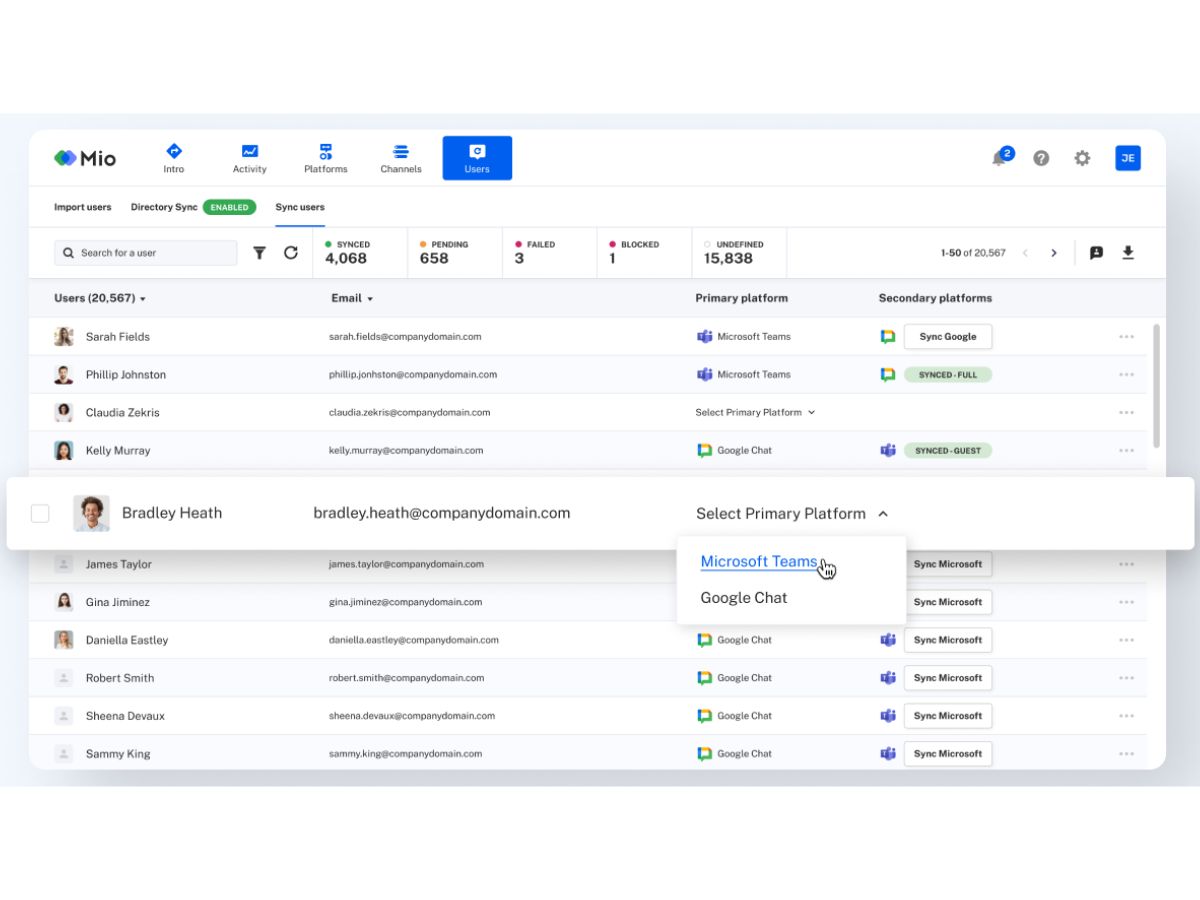Screen dimensions: 1200x900
Task: Click the Search for a user field
Action: coord(146,253)
